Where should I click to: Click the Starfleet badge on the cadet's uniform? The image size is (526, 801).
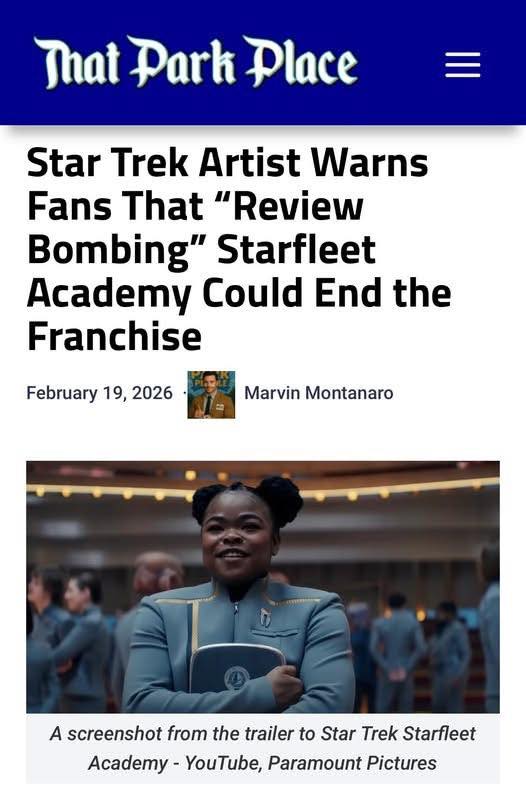tap(265, 618)
